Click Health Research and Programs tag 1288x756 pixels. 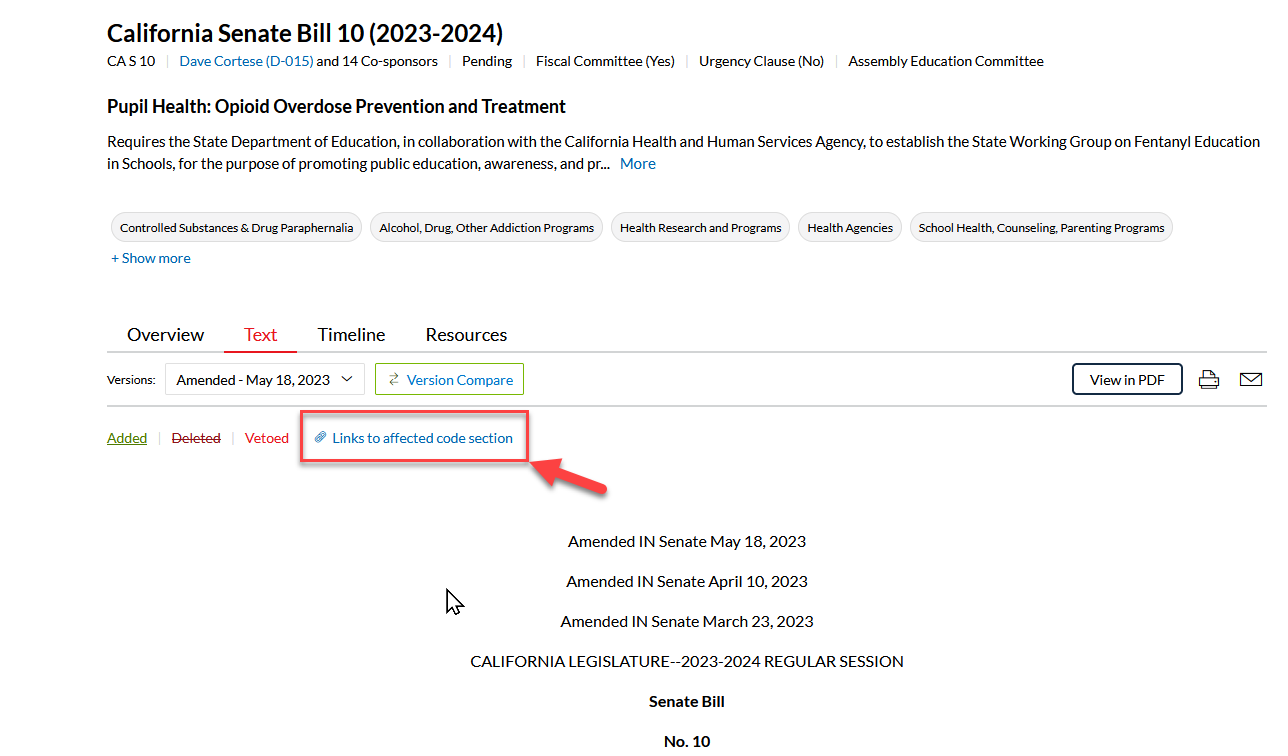tap(700, 228)
